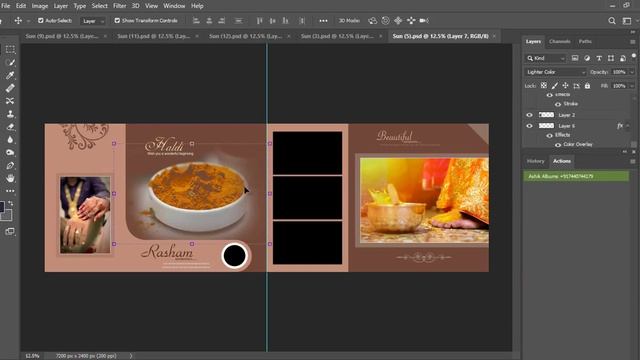
Task: Select the Quick Selection brush tool
Action: pyautogui.click(x=10, y=62)
